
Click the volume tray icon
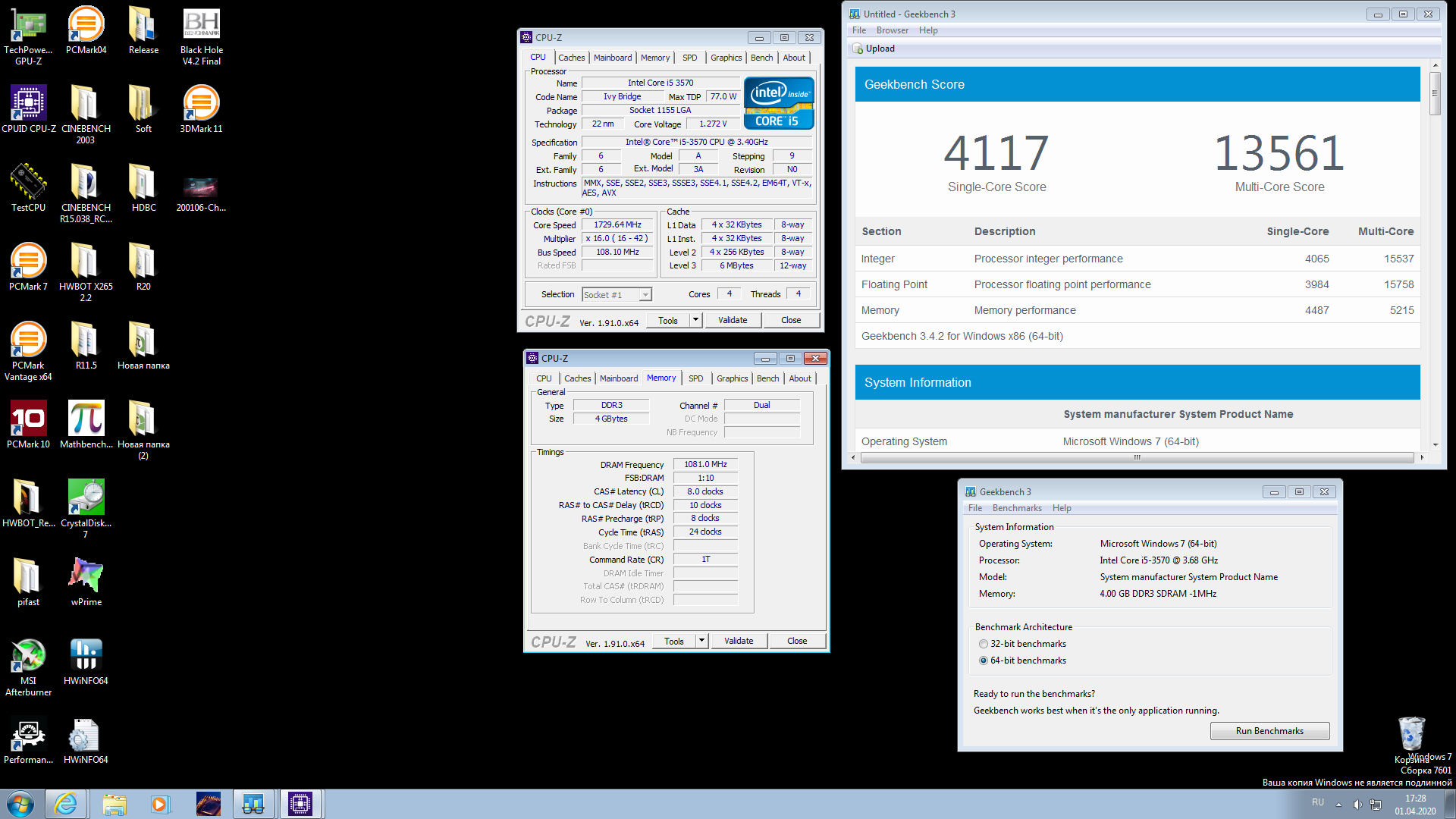[x=1357, y=804]
